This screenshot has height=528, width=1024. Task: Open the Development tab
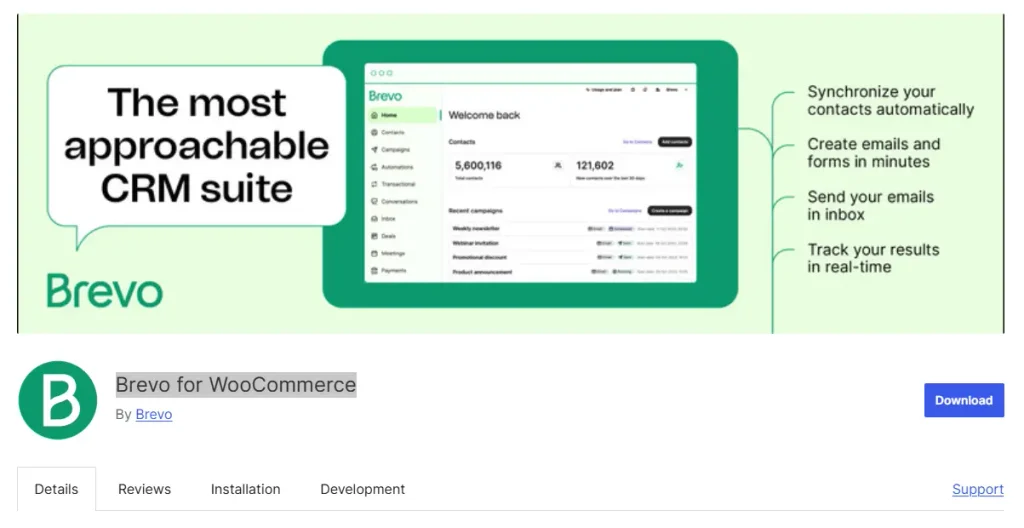coord(362,489)
